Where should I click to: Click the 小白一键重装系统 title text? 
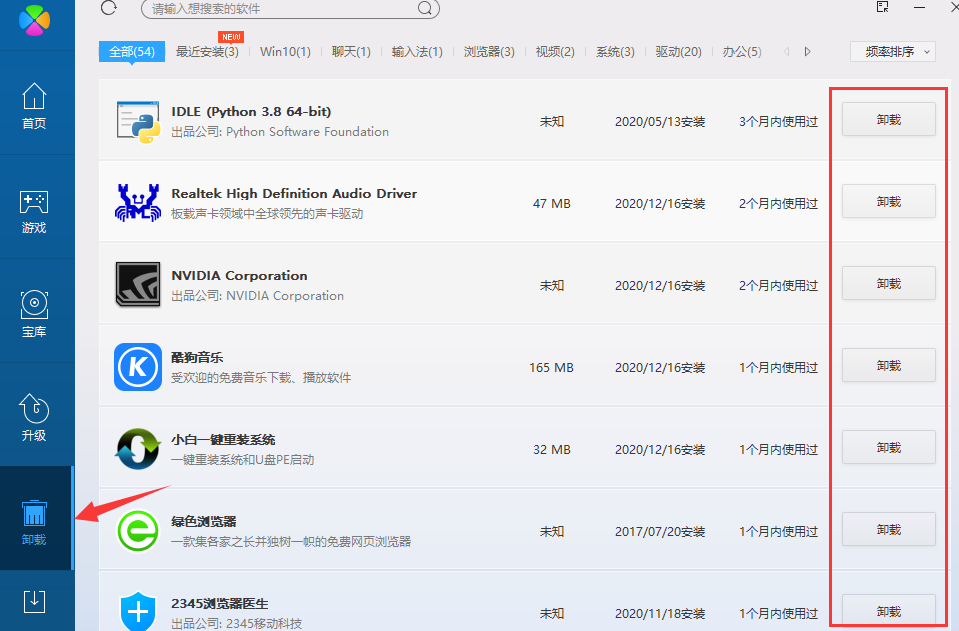[x=223, y=440]
